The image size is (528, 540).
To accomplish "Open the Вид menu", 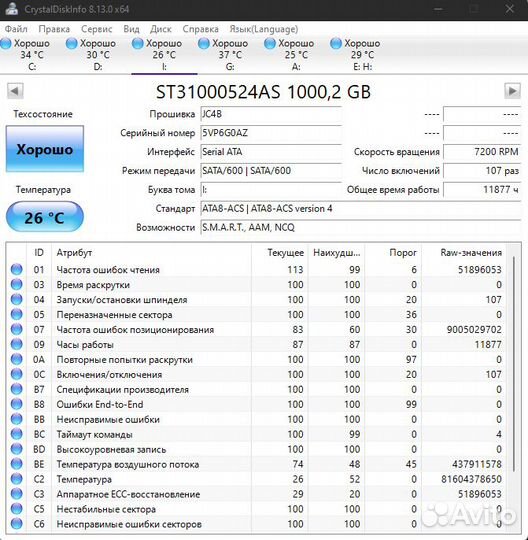I will tap(131, 29).
